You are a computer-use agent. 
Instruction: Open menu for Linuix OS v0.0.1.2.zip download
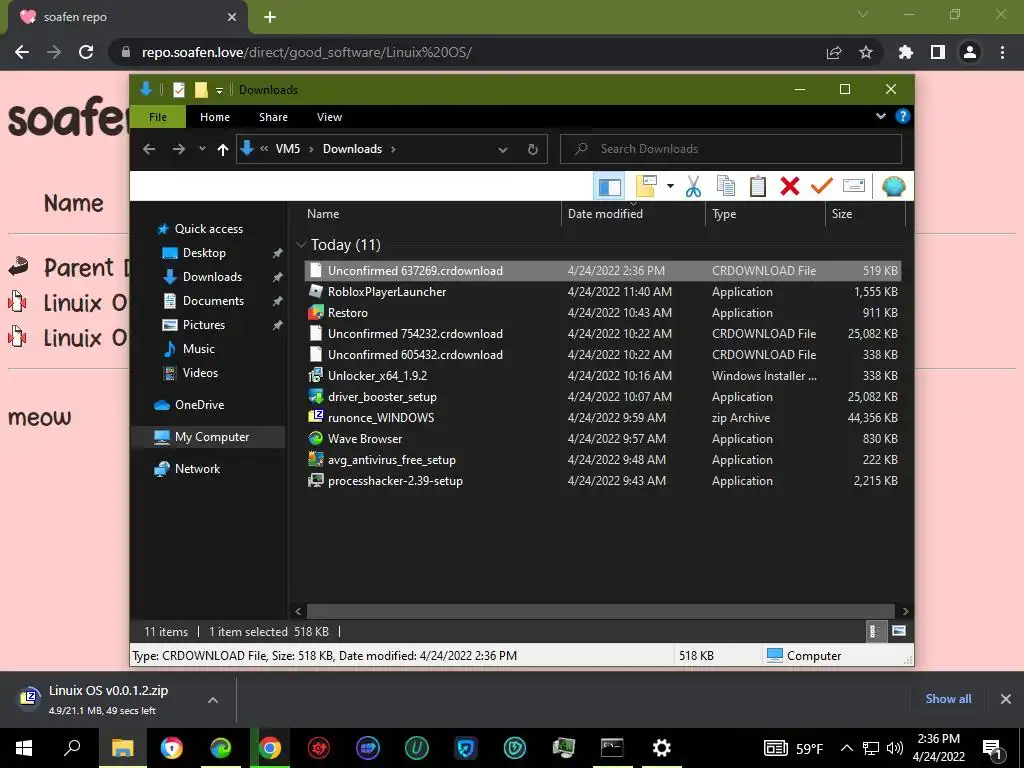(213, 699)
